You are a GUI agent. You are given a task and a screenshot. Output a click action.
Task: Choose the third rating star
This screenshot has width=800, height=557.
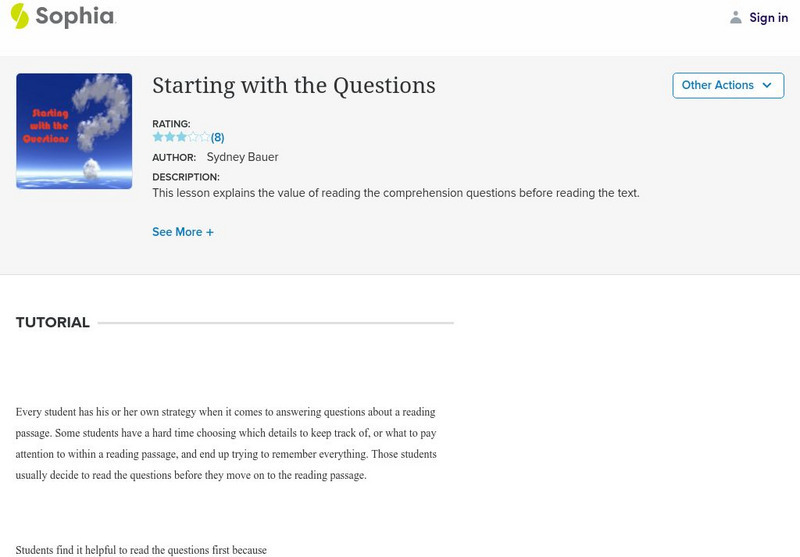coord(181,137)
